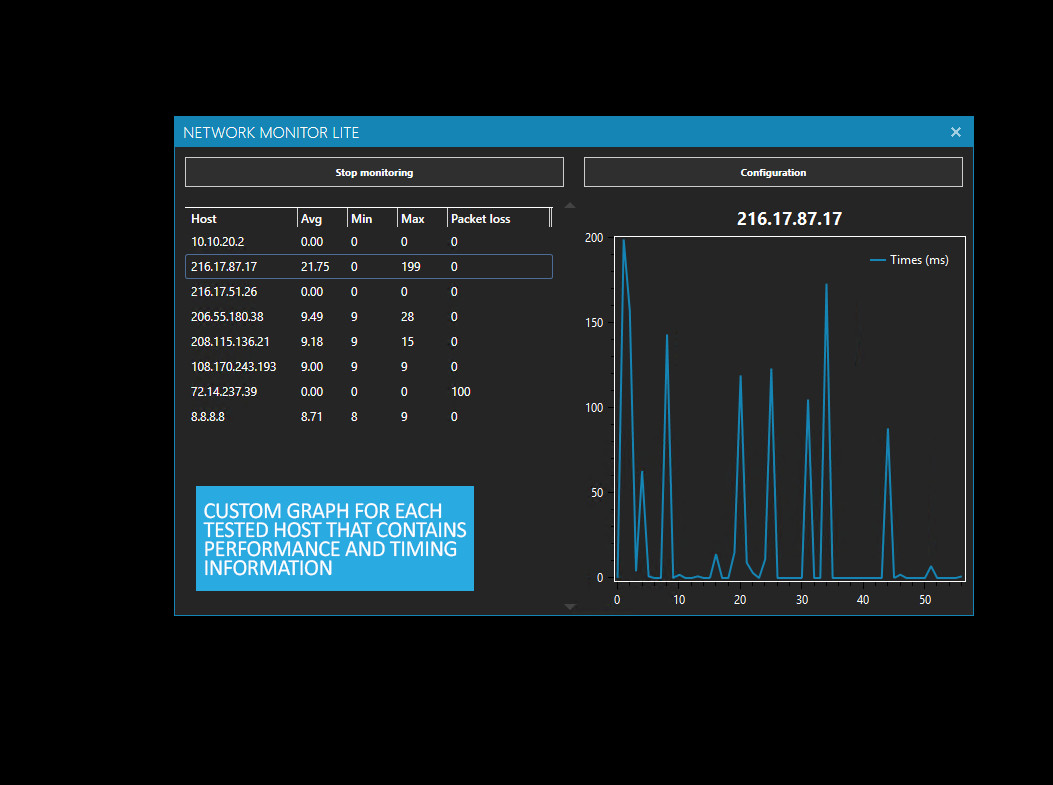Click the 216.17.87.17 graph title
This screenshot has width=1053, height=785.
click(x=789, y=218)
